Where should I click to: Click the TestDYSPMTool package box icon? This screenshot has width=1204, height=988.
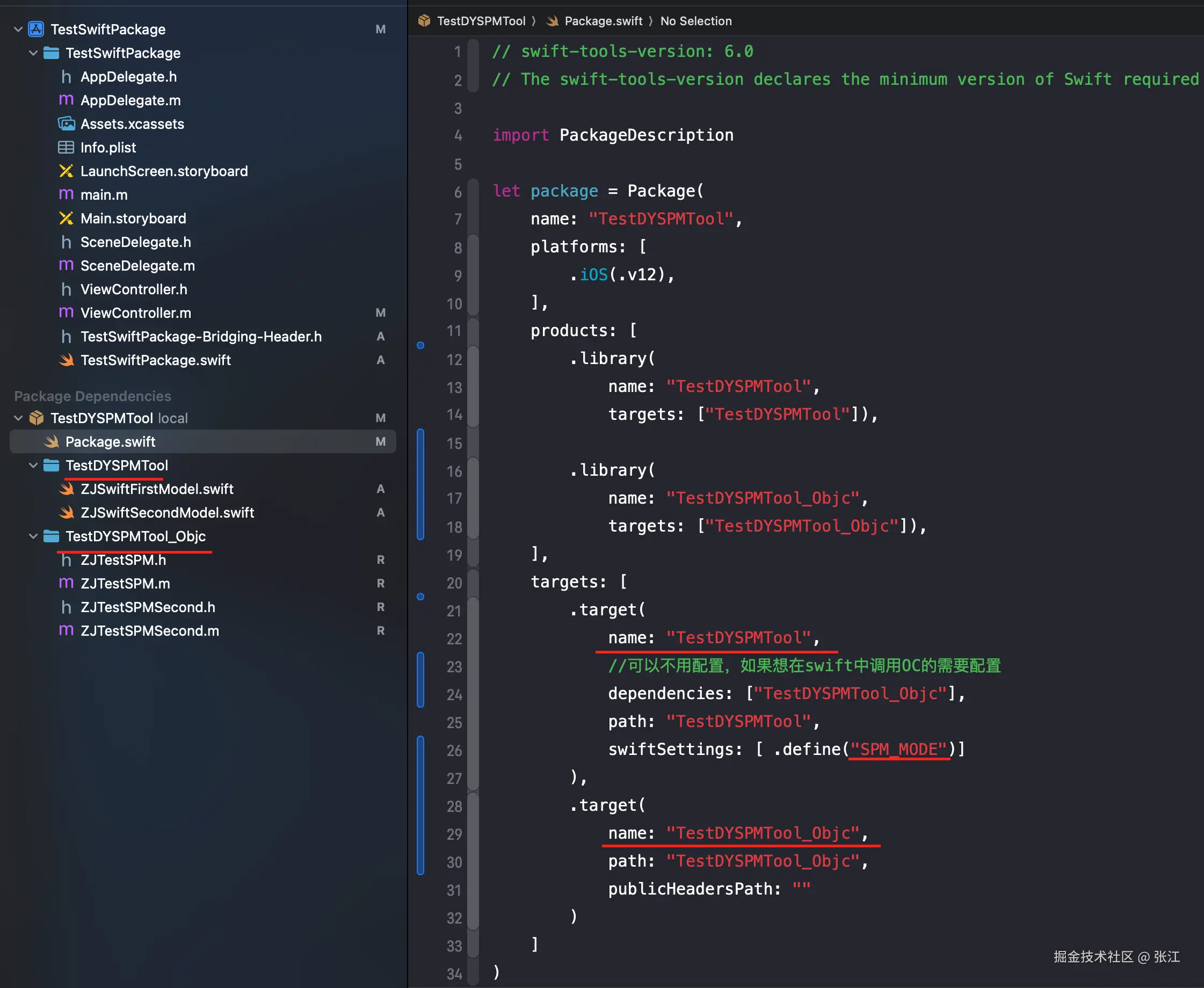click(x=37, y=418)
